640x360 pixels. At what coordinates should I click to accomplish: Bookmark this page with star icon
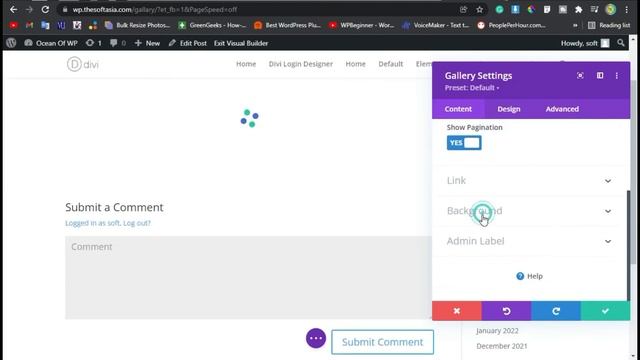click(x=479, y=9)
